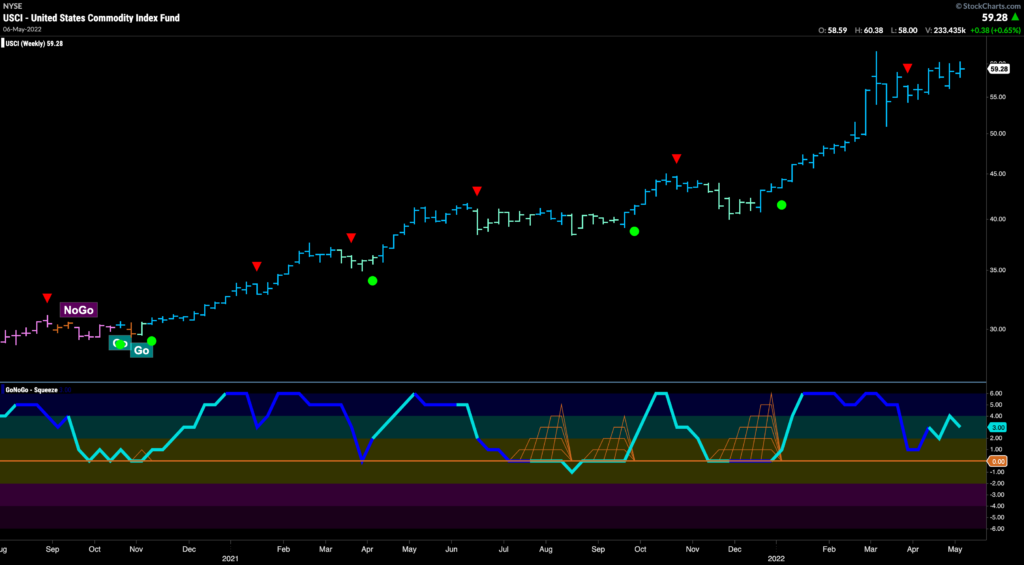The width and height of the screenshot is (1024, 565).
Task: Select the green dot under the January 2022 bars
Action: click(781, 205)
